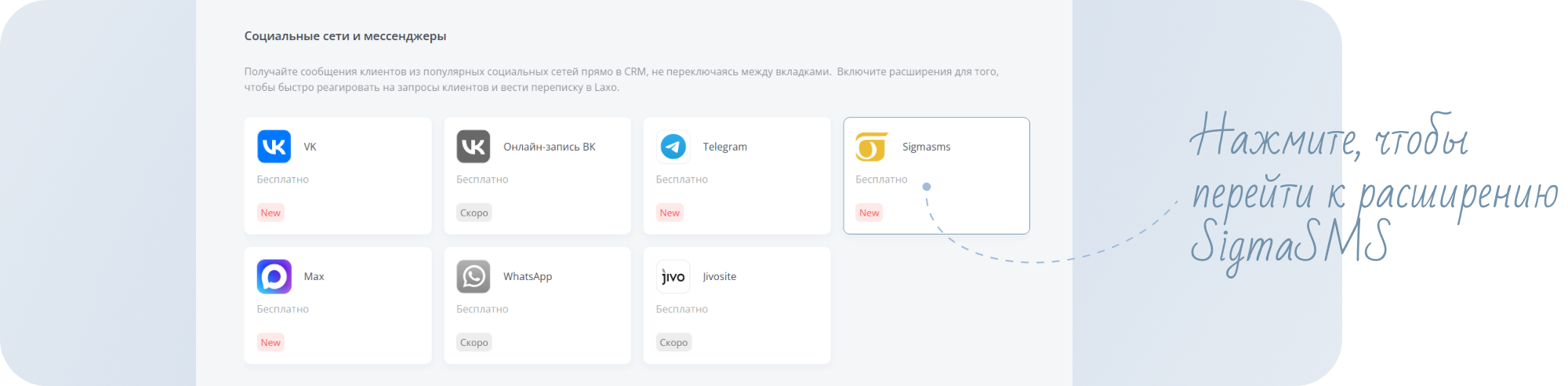Open the Онлайн-запись ВК title
Image resolution: width=1568 pixels, height=386 pixels.
tap(549, 147)
